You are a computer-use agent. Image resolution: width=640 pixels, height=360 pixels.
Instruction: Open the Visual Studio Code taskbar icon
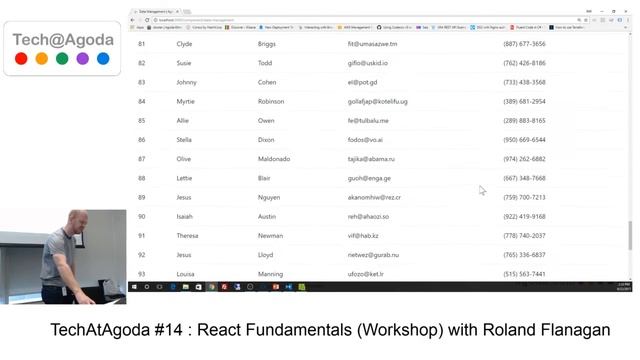[289, 287]
